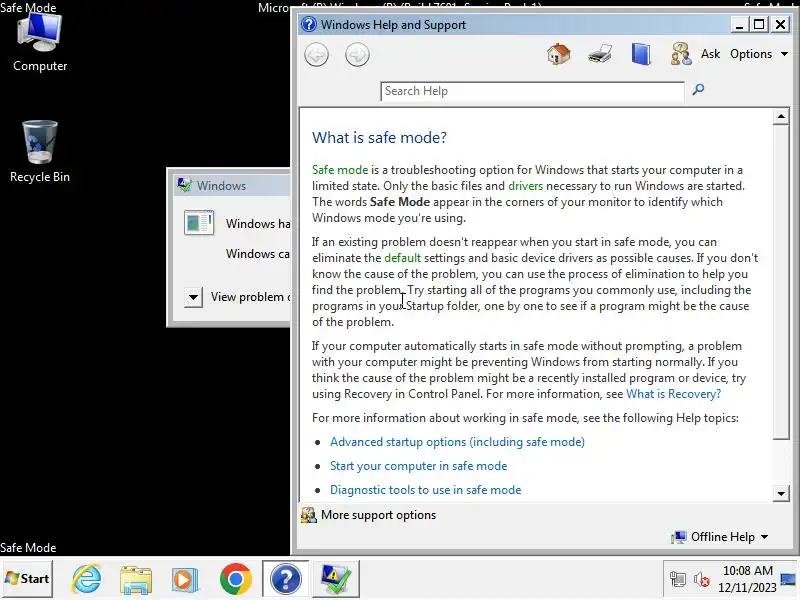This screenshot has height=600, width=800.
Task: Open the 'default' glossary term
Action: [x=403, y=258]
